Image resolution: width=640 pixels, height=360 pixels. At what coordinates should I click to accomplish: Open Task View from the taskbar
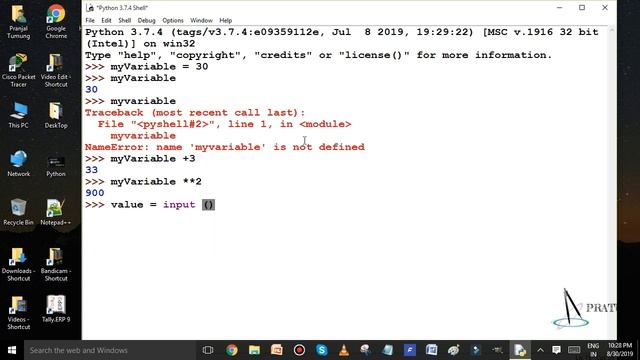pyautogui.click(x=208, y=350)
